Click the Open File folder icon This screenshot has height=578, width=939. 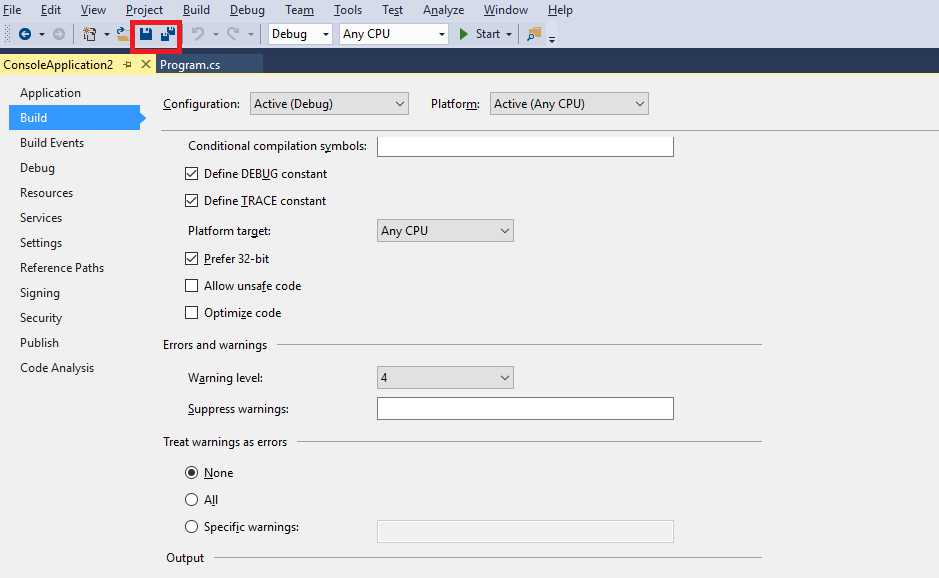point(123,34)
